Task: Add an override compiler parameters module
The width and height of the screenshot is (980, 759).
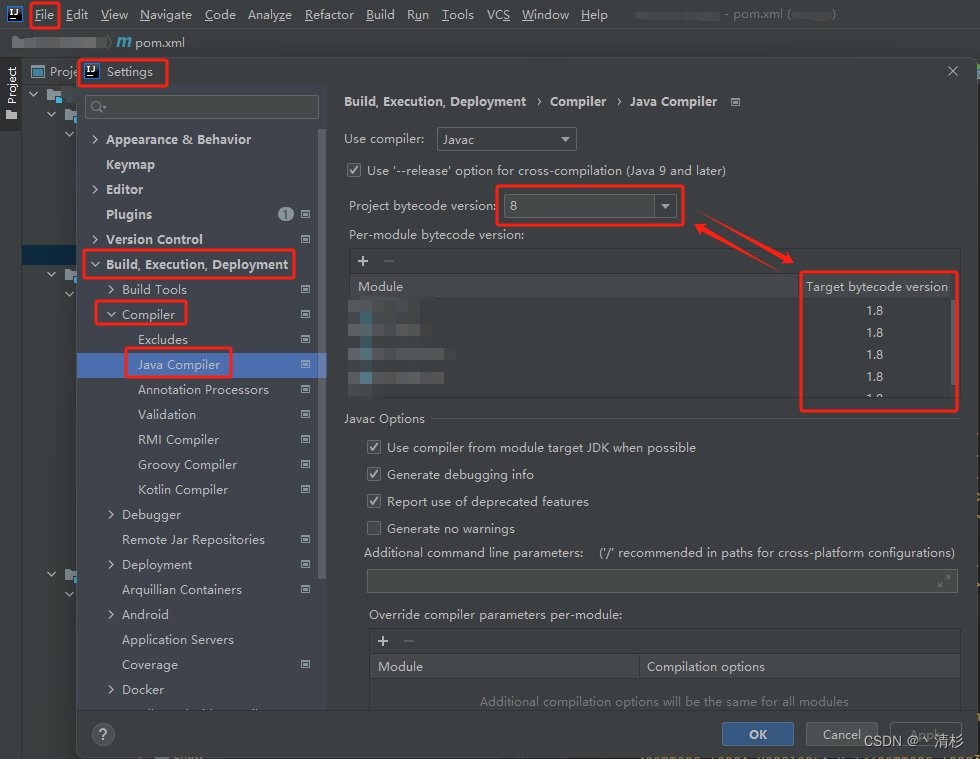Action: click(x=383, y=641)
